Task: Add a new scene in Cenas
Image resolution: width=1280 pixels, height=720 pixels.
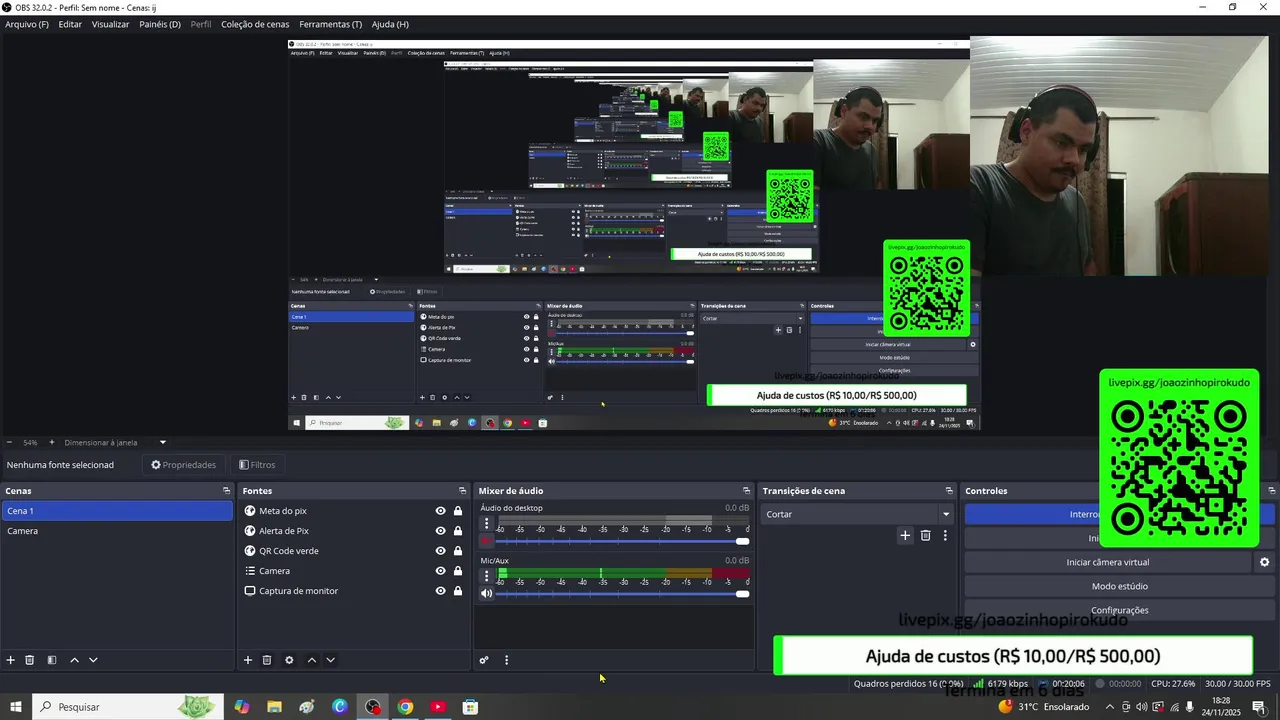Action: click(11, 660)
